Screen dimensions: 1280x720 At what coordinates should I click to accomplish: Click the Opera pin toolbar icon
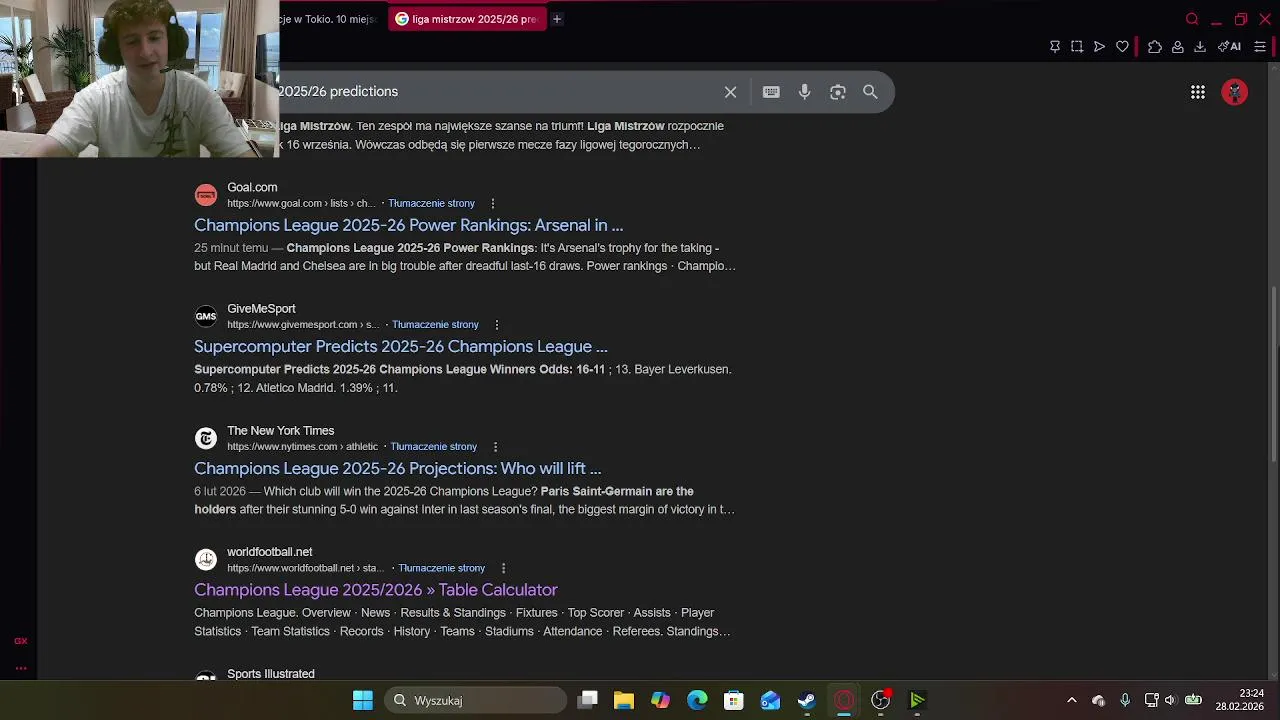(1055, 47)
